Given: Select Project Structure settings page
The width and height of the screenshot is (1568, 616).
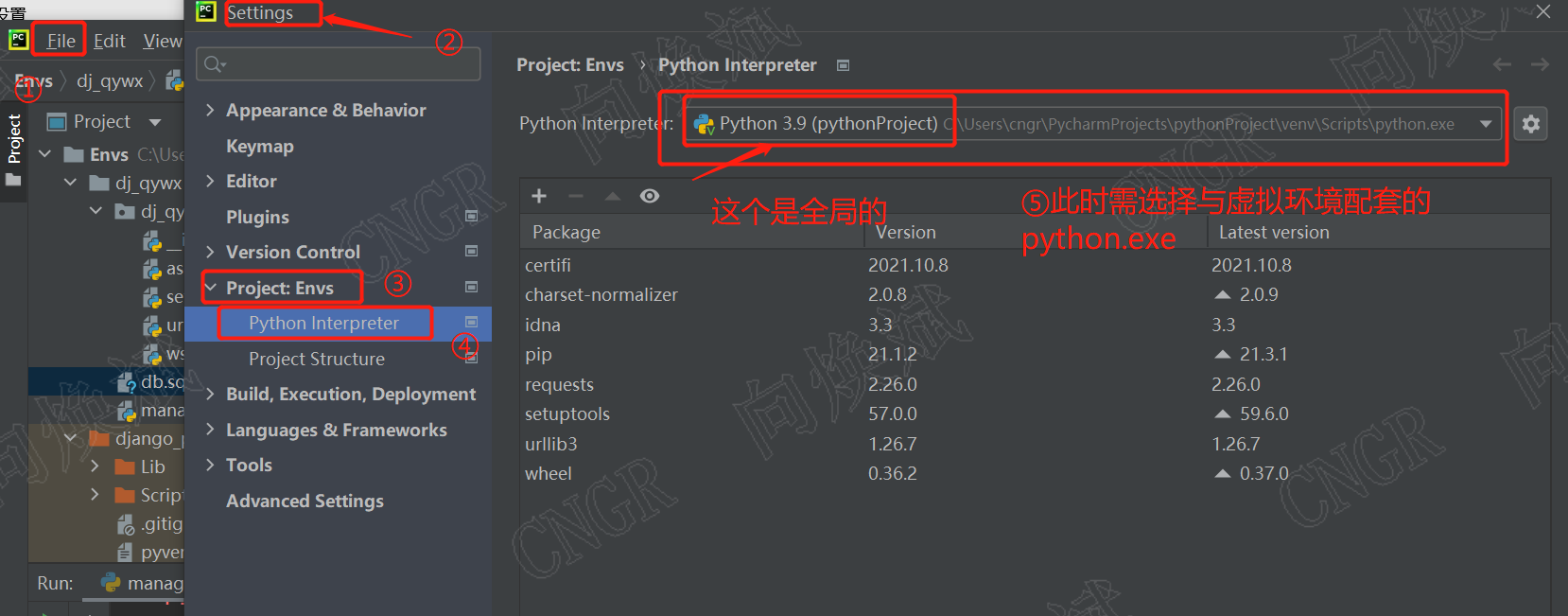Looking at the screenshot, I should pyautogui.click(x=317, y=359).
